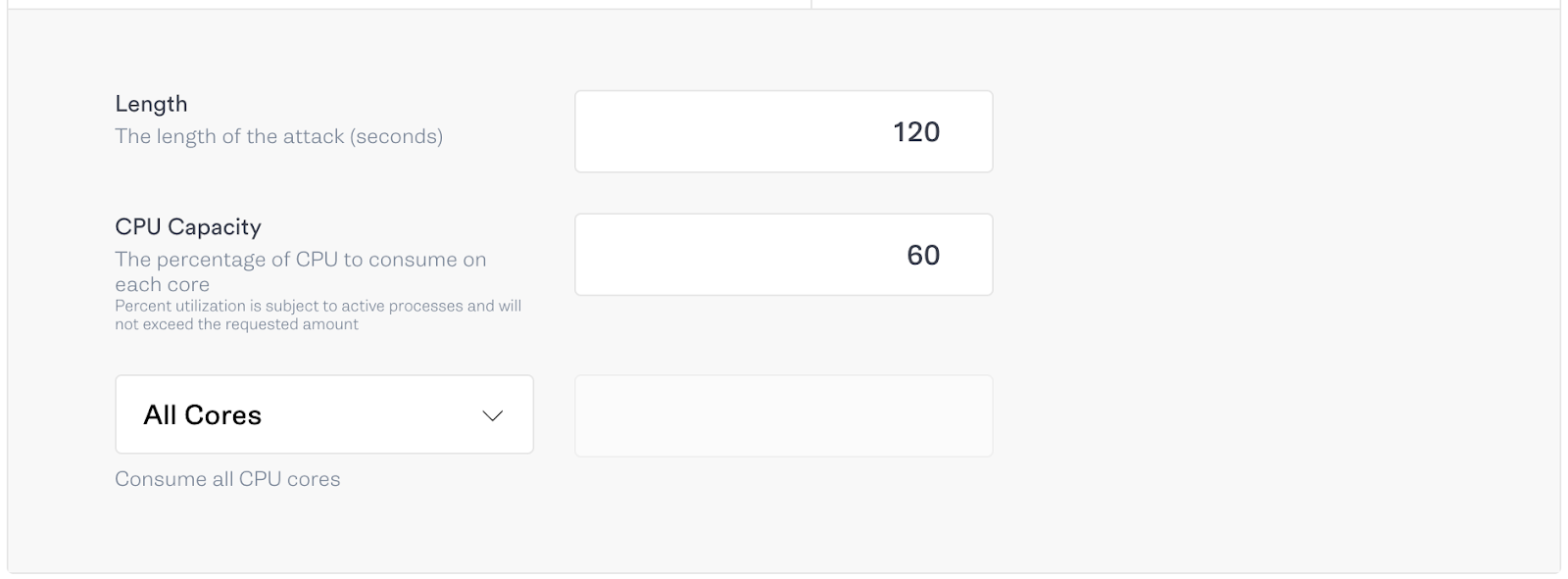Click the percent utilization disclaimer text
1568x579 pixels.
point(318,315)
